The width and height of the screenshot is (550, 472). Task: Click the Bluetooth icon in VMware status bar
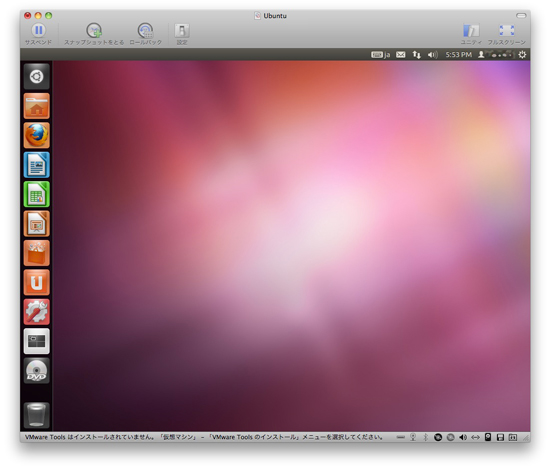click(x=425, y=437)
